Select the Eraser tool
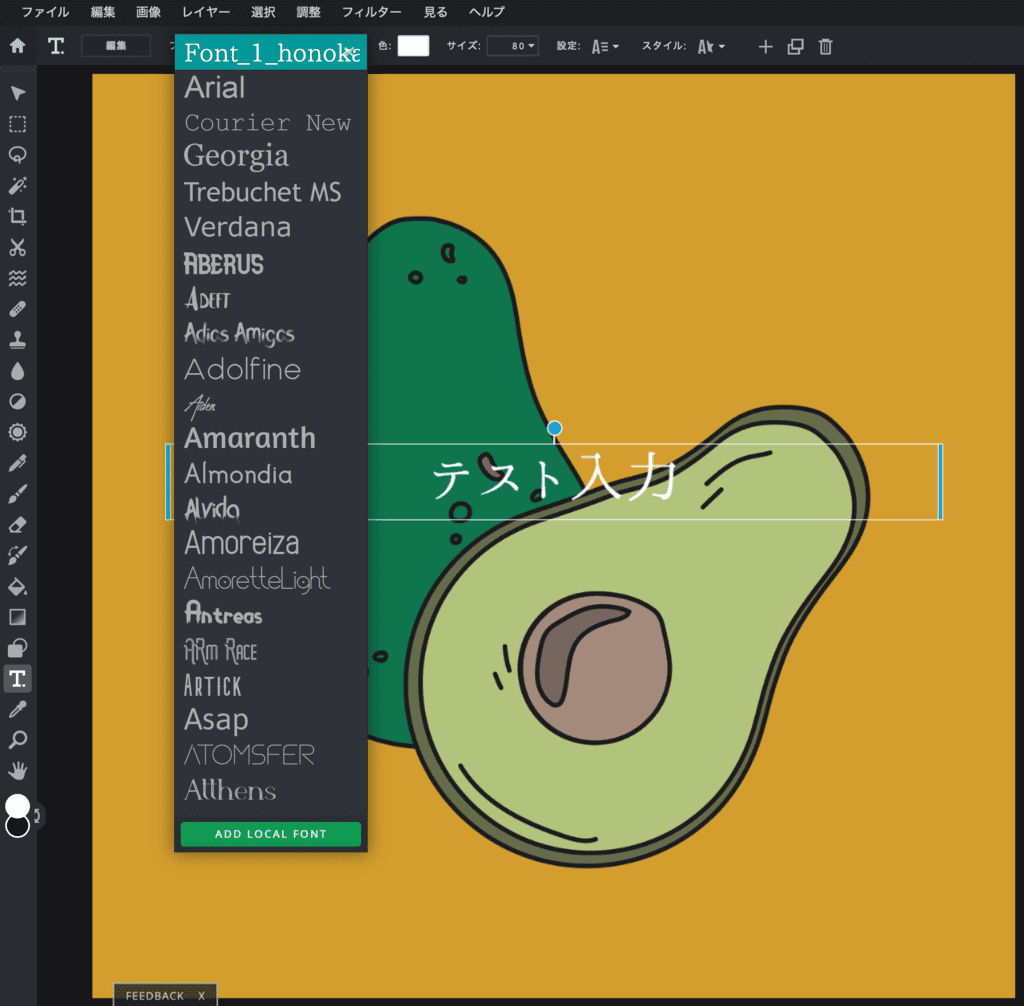This screenshot has height=1006, width=1024. click(17, 524)
